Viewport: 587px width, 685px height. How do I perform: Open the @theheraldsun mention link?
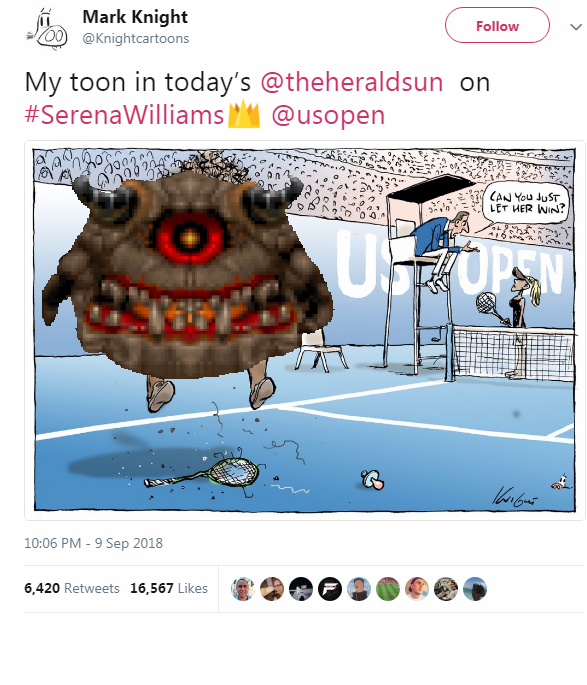point(352,82)
